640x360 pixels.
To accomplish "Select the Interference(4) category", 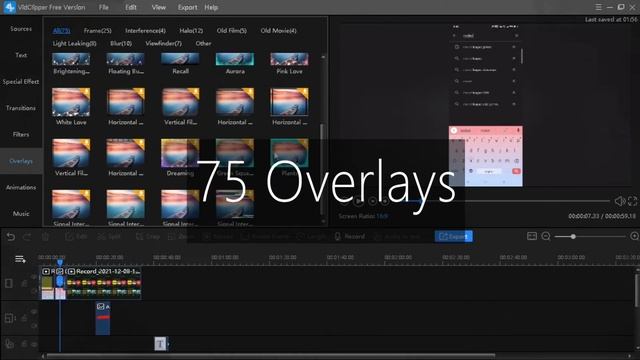I will [145, 31].
